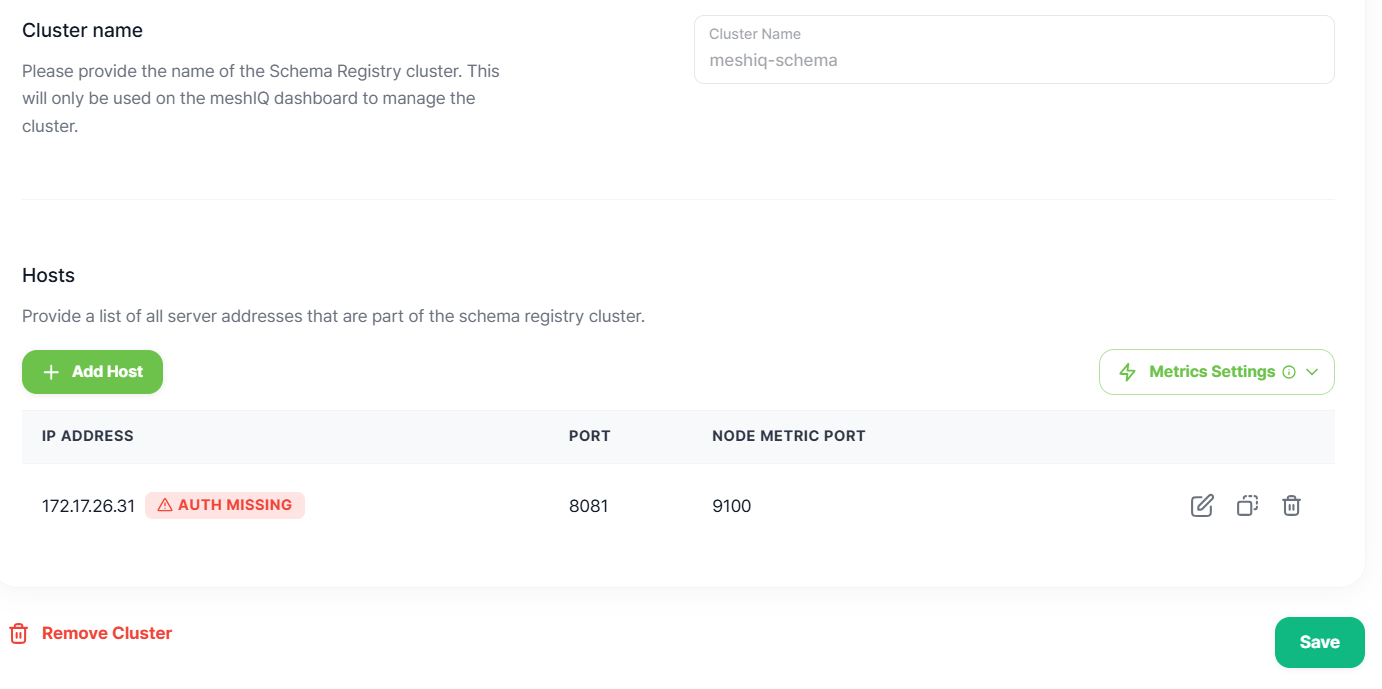The width and height of the screenshot is (1382, 689).
Task: Click the IP ADDRESS column header
Action: [x=88, y=436]
